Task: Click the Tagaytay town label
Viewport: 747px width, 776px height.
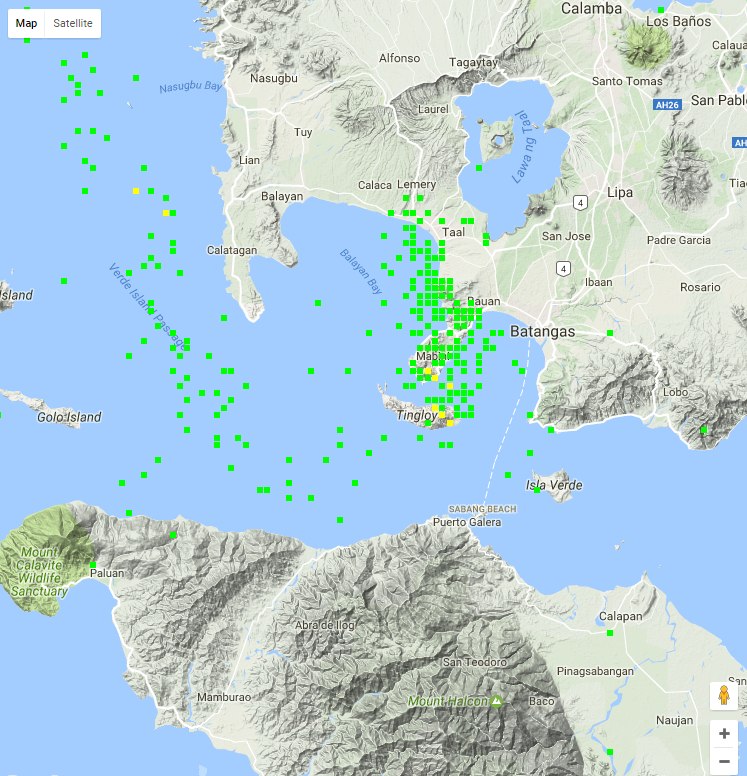Action: (x=473, y=62)
